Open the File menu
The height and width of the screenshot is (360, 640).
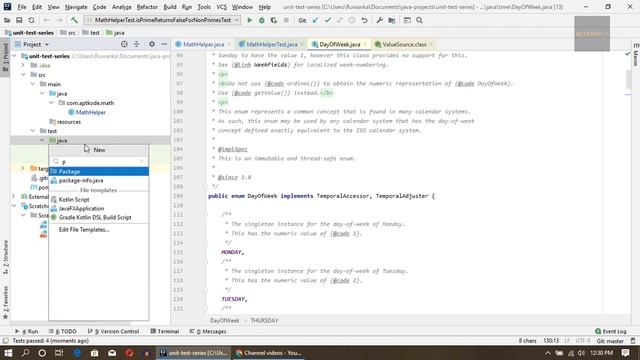(22, 7)
